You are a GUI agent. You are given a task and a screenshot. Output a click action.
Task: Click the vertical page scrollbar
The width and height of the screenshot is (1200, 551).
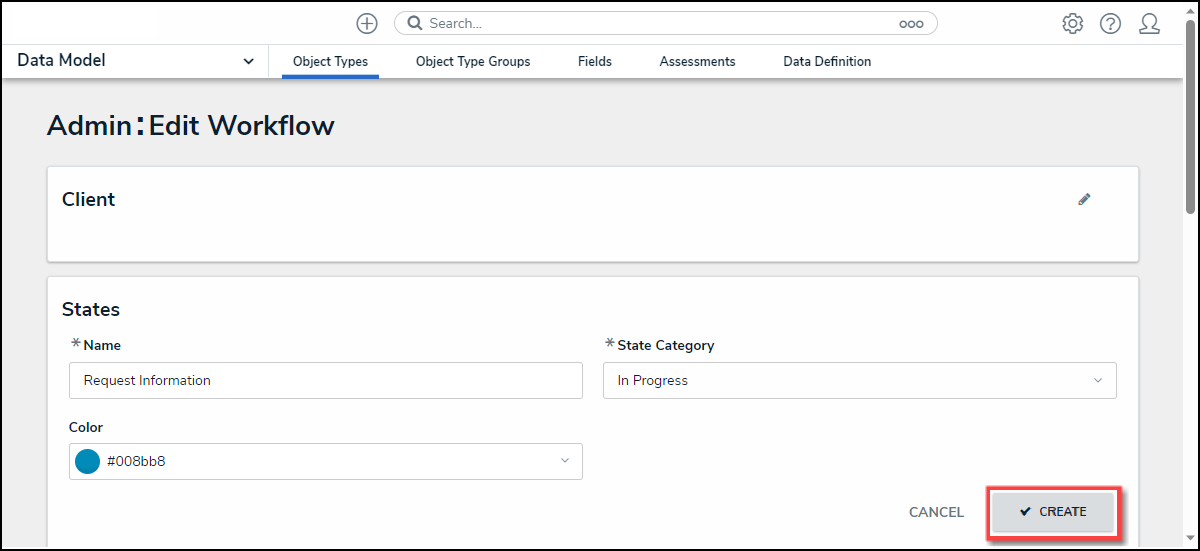pyautogui.click(x=1190, y=120)
